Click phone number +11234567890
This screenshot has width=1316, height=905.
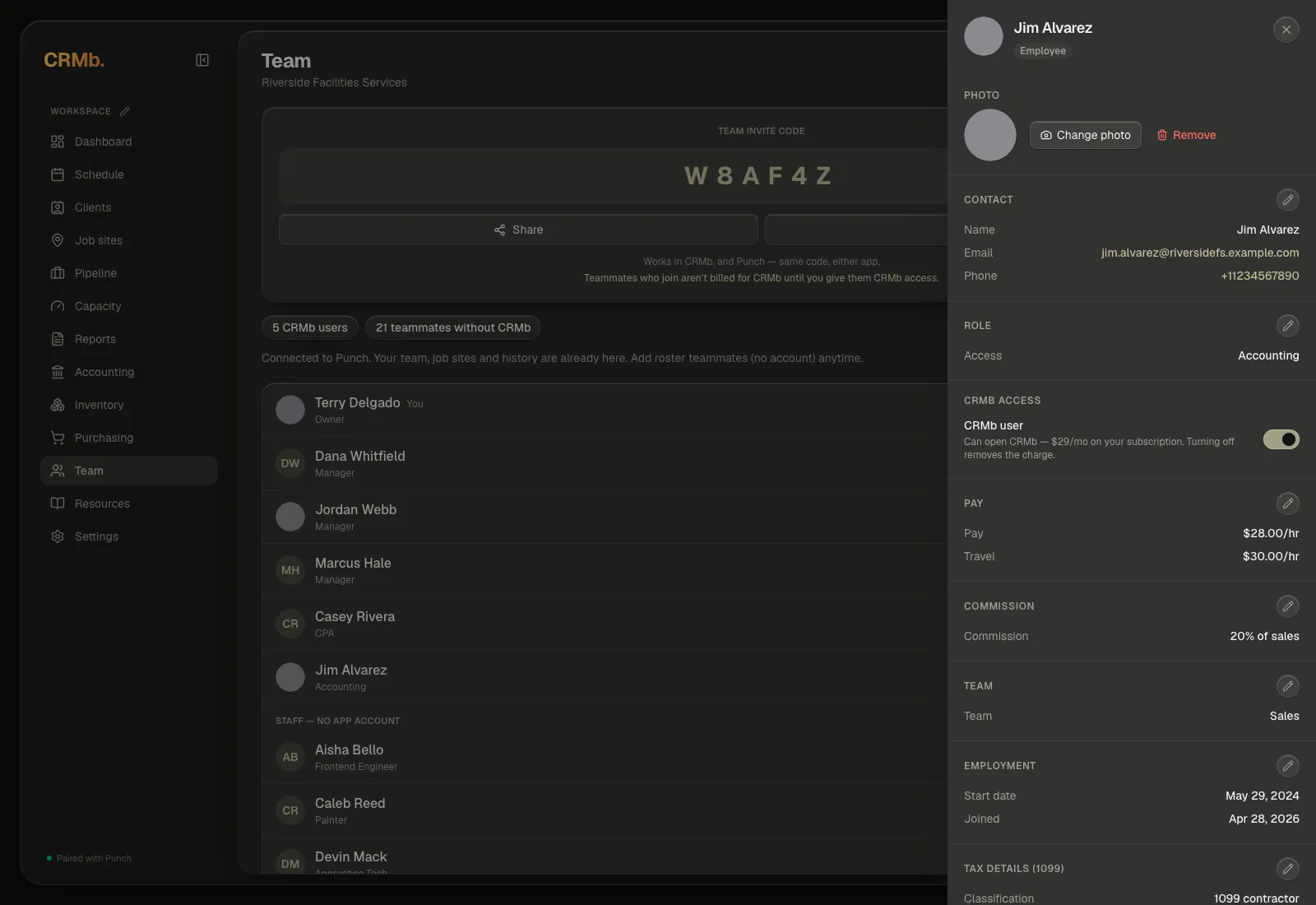coord(1260,276)
